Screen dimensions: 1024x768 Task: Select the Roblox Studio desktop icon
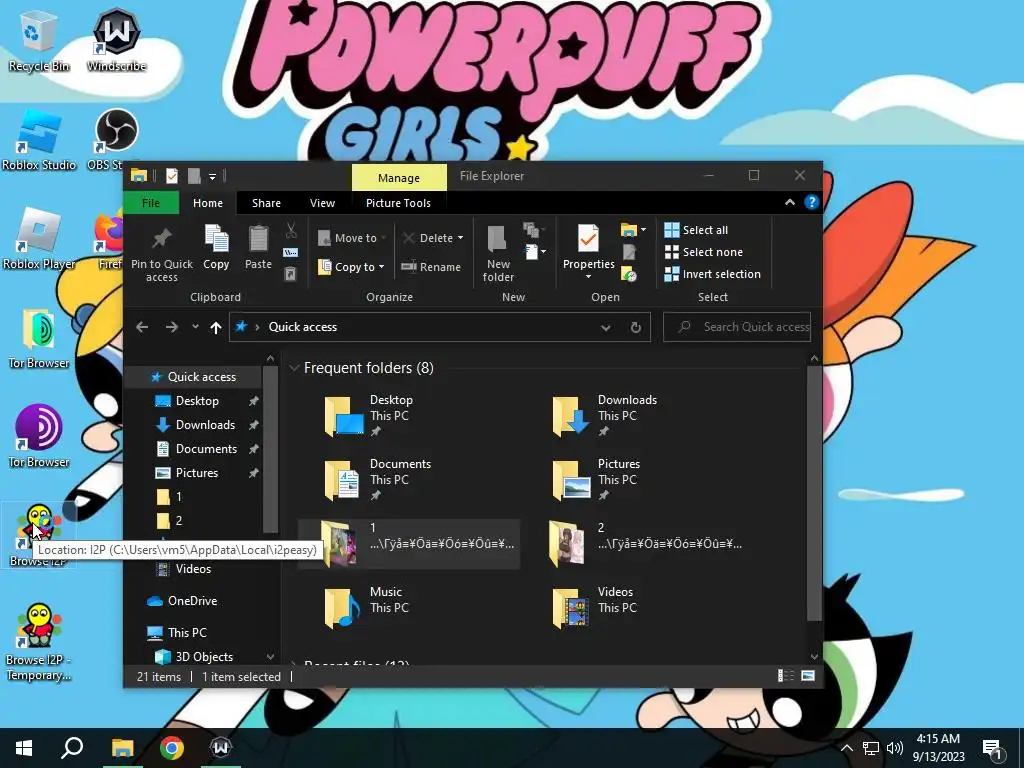[39, 141]
